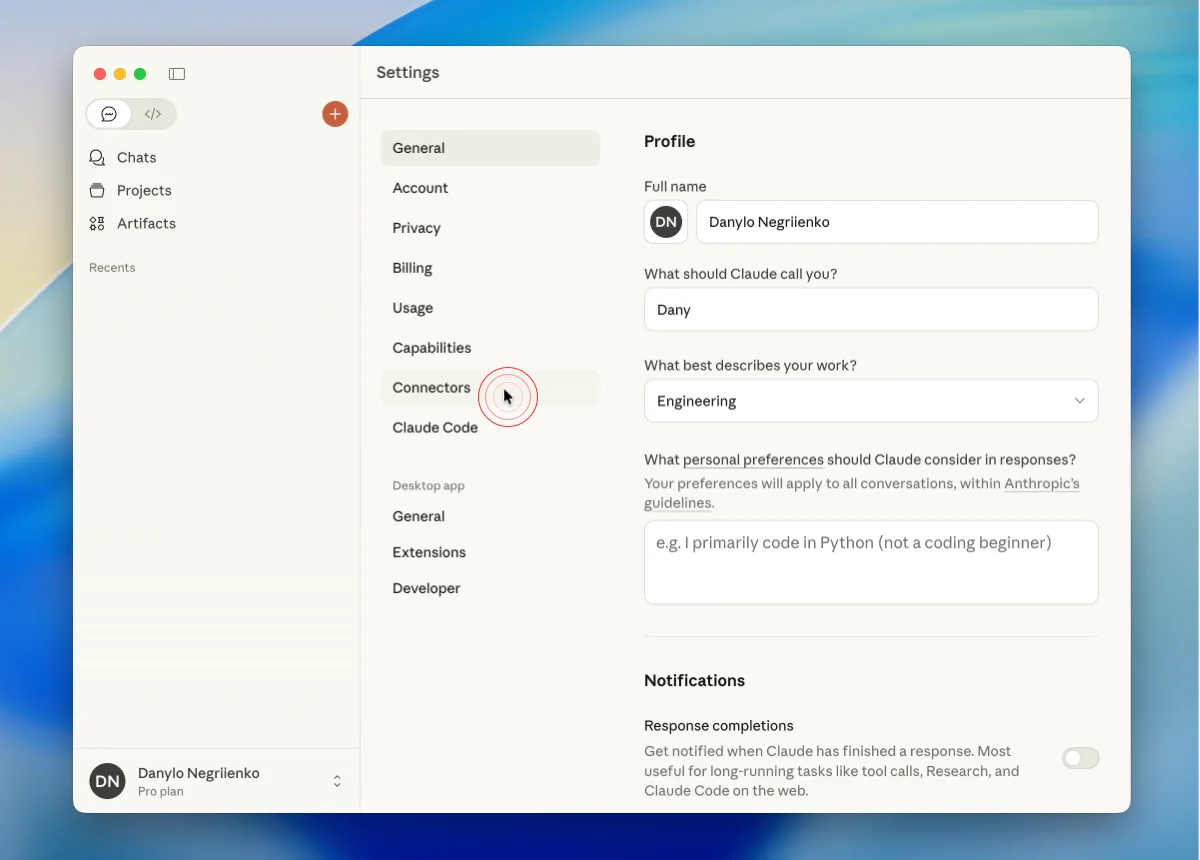1200x860 pixels.
Task: Switch to code mode icon
Action: pyautogui.click(x=153, y=114)
